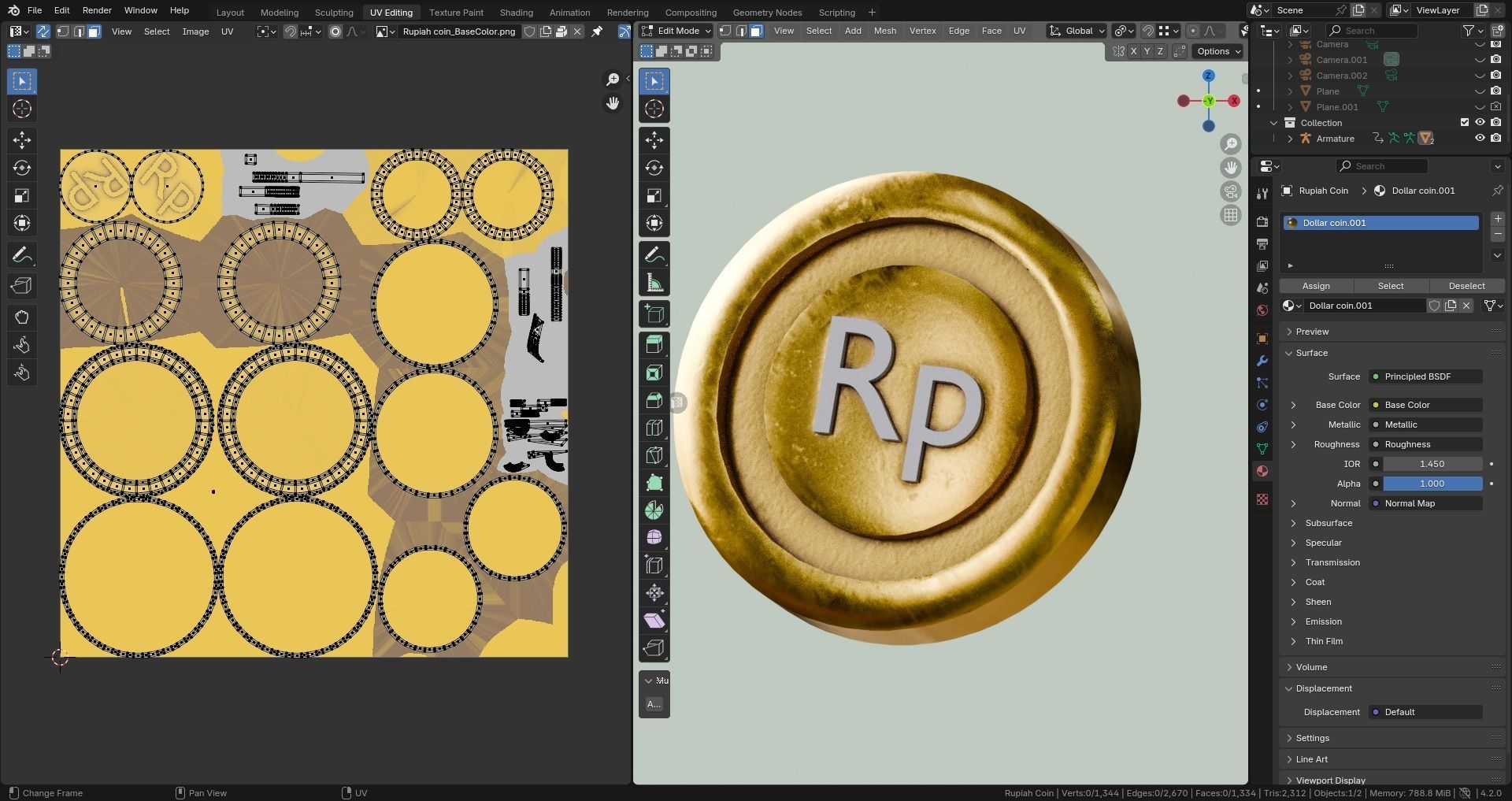Screen dimensions: 1512x801
Task: Select the Pinch tool in UV editor
Action: tap(22, 373)
